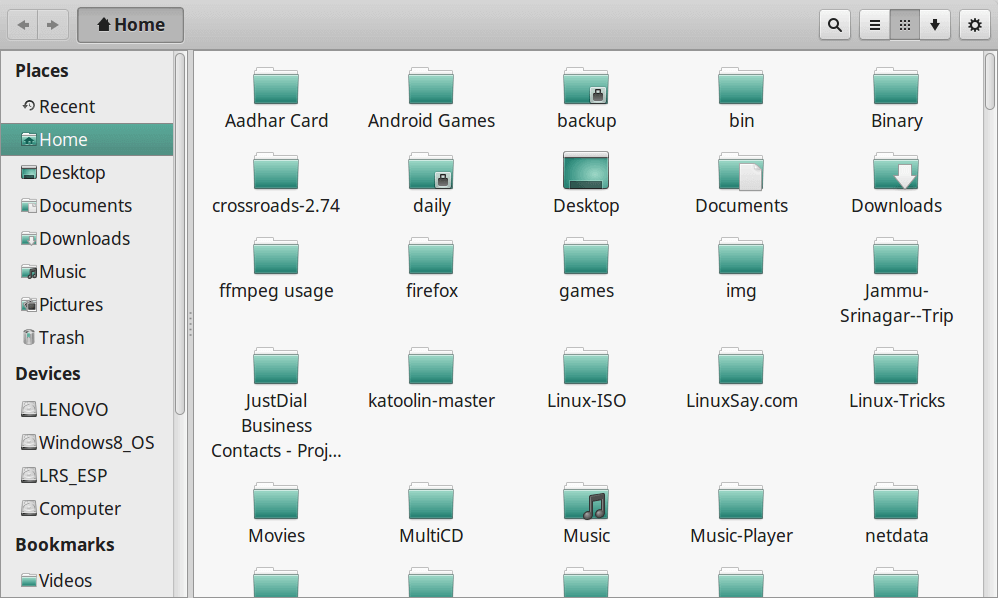Select the ffmpeg usage folder
The width and height of the screenshot is (998, 598).
tap(276, 269)
